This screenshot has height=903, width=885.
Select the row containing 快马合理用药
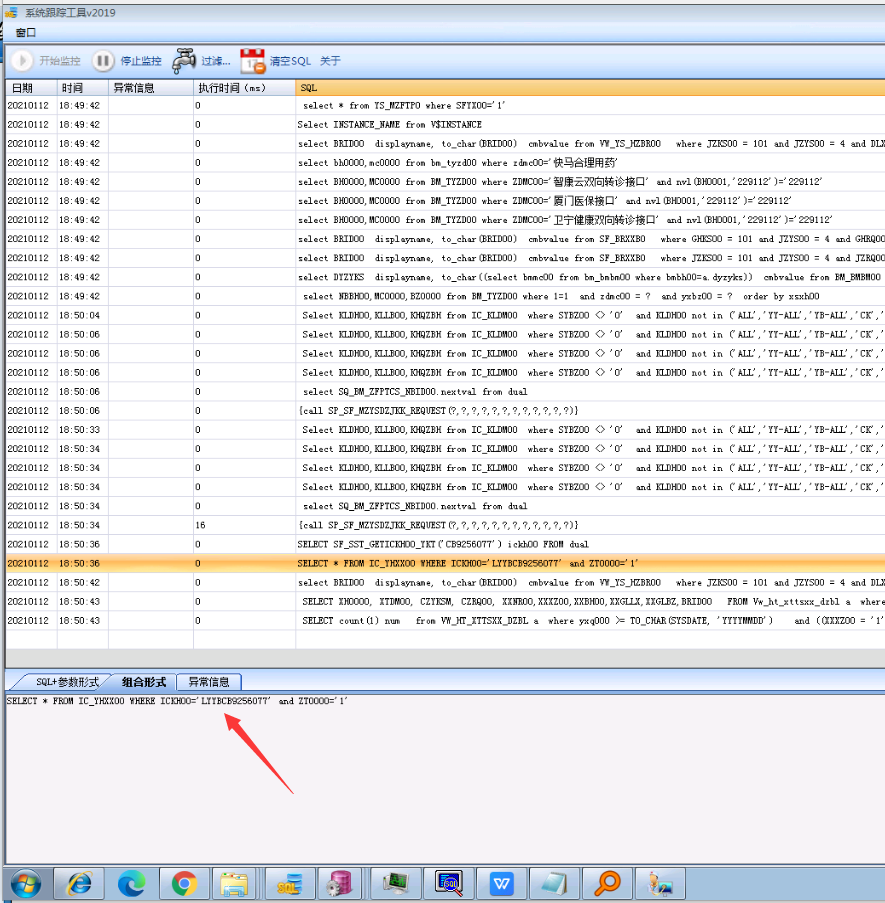click(445, 162)
